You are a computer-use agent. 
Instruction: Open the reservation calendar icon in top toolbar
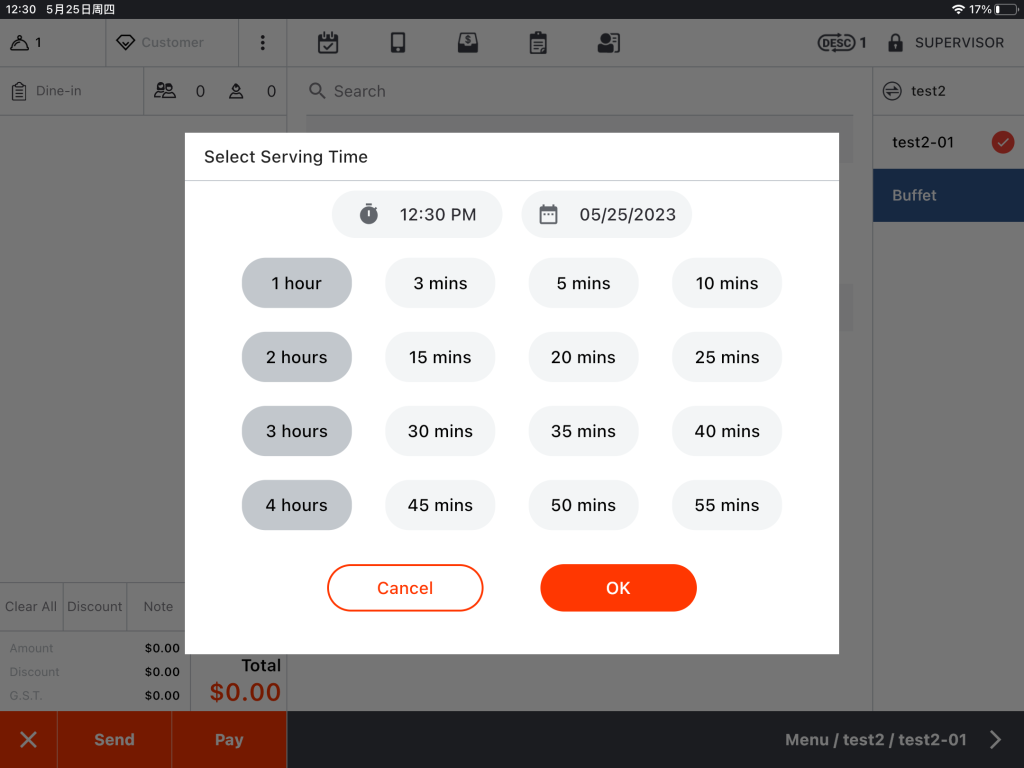[328, 43]
